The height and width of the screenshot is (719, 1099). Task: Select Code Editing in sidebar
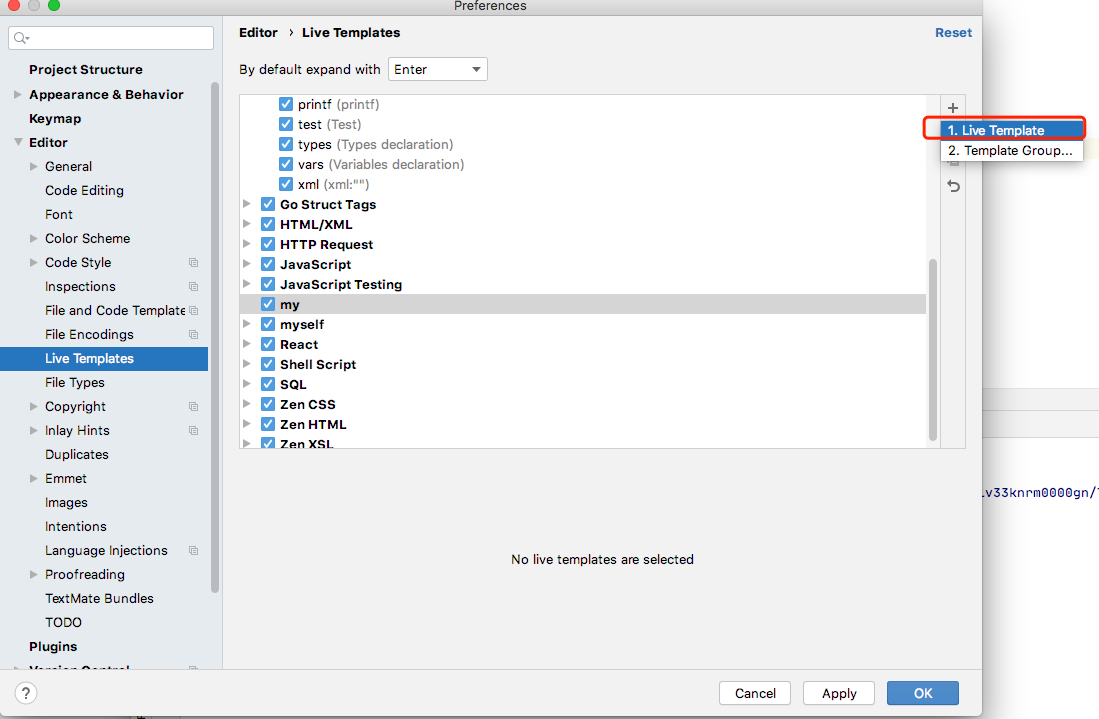tap(84, 191)
